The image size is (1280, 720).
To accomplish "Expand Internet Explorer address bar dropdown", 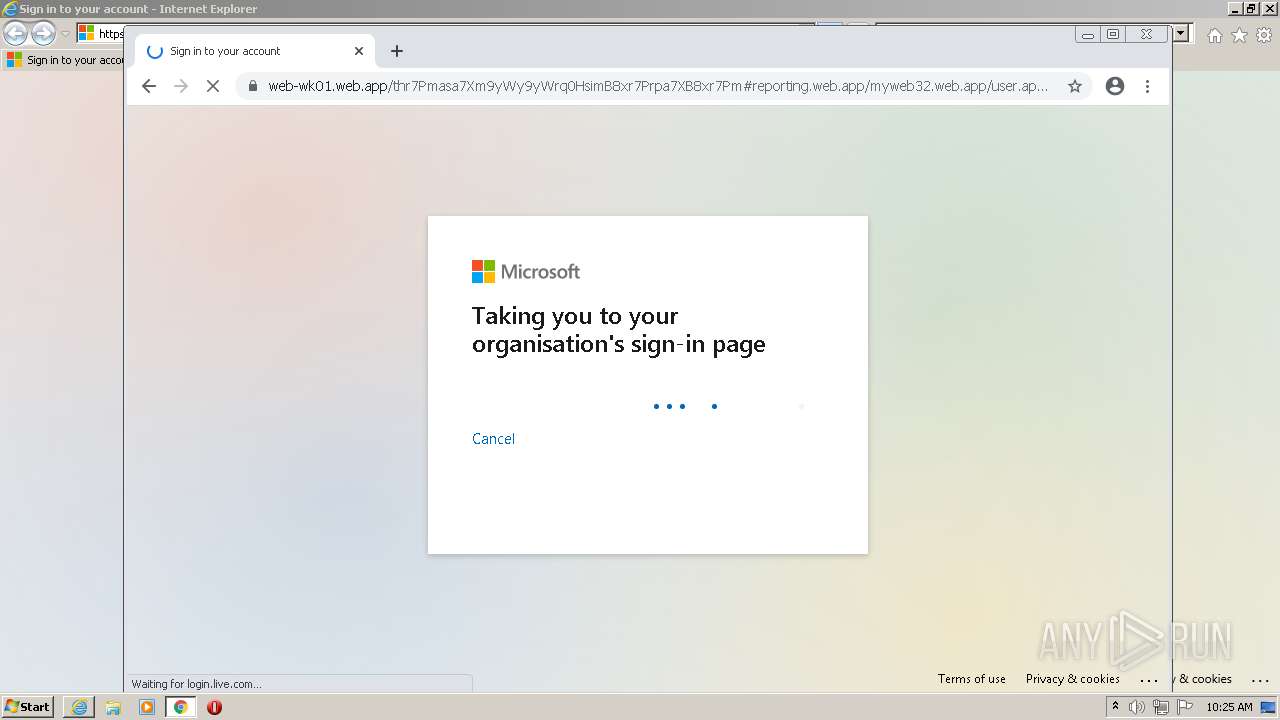I will [1181, 33].
